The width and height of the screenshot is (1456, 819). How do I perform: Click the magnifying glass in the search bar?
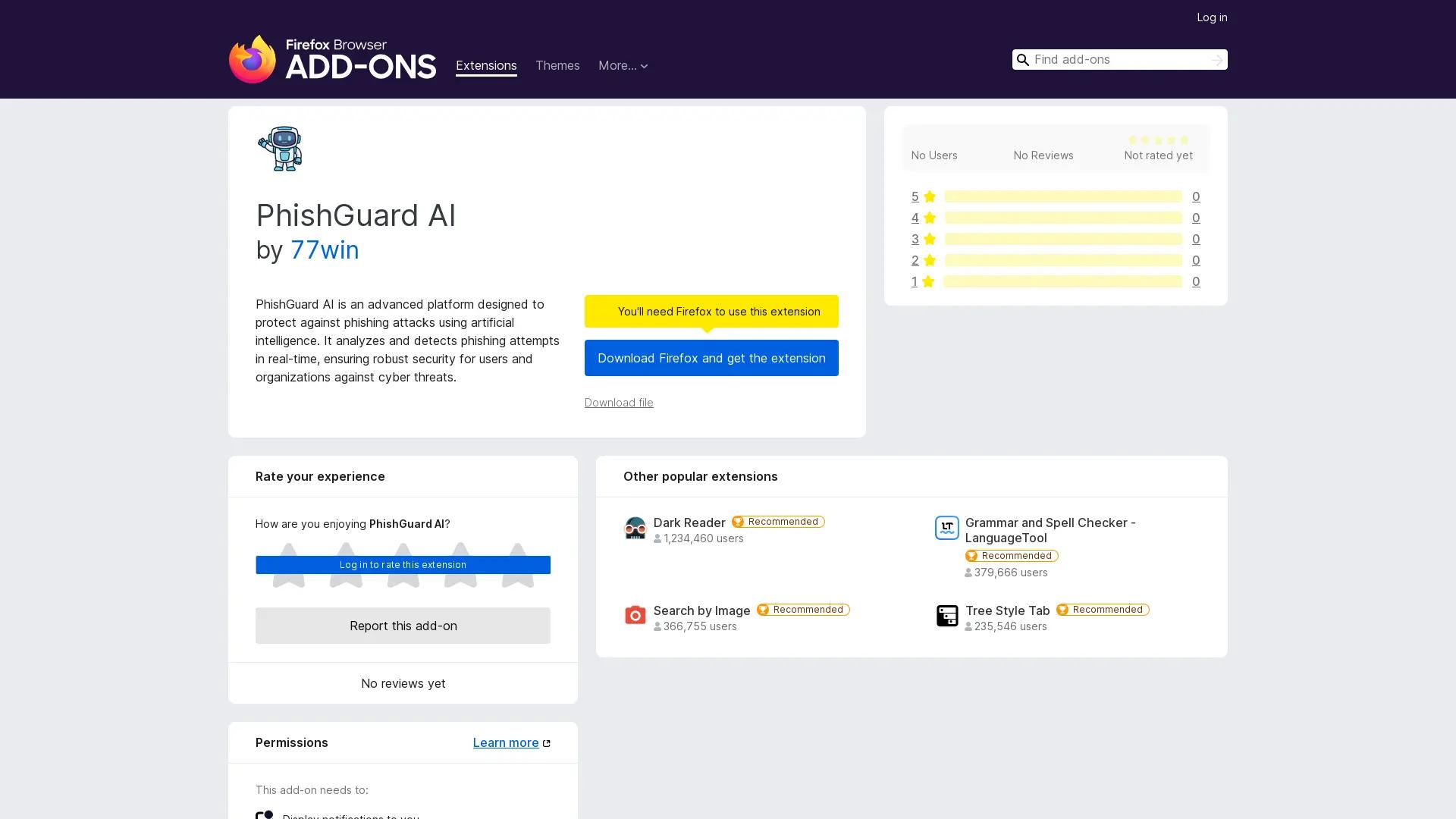[x=1023, y=59]
